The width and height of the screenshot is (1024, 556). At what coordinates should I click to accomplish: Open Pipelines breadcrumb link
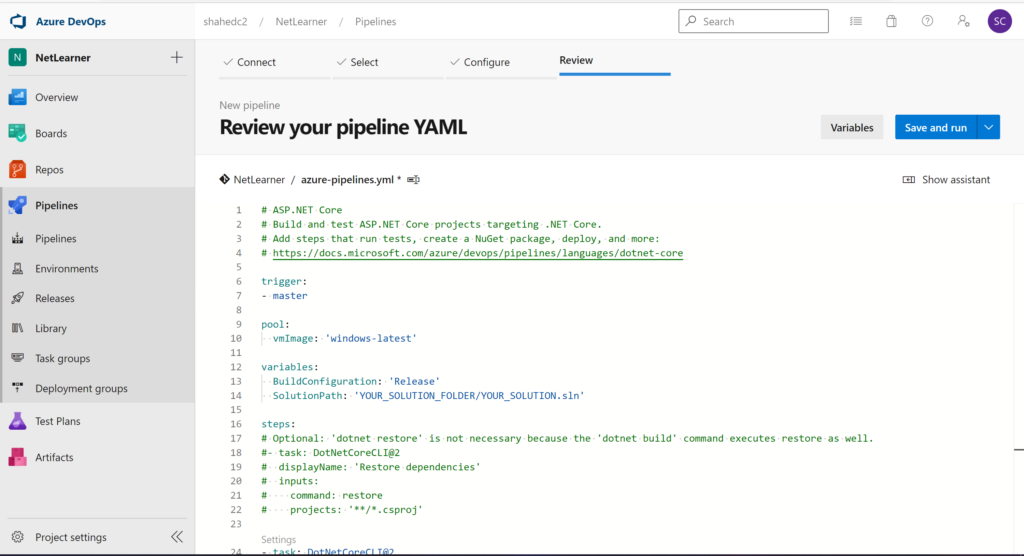click(376, 22)
